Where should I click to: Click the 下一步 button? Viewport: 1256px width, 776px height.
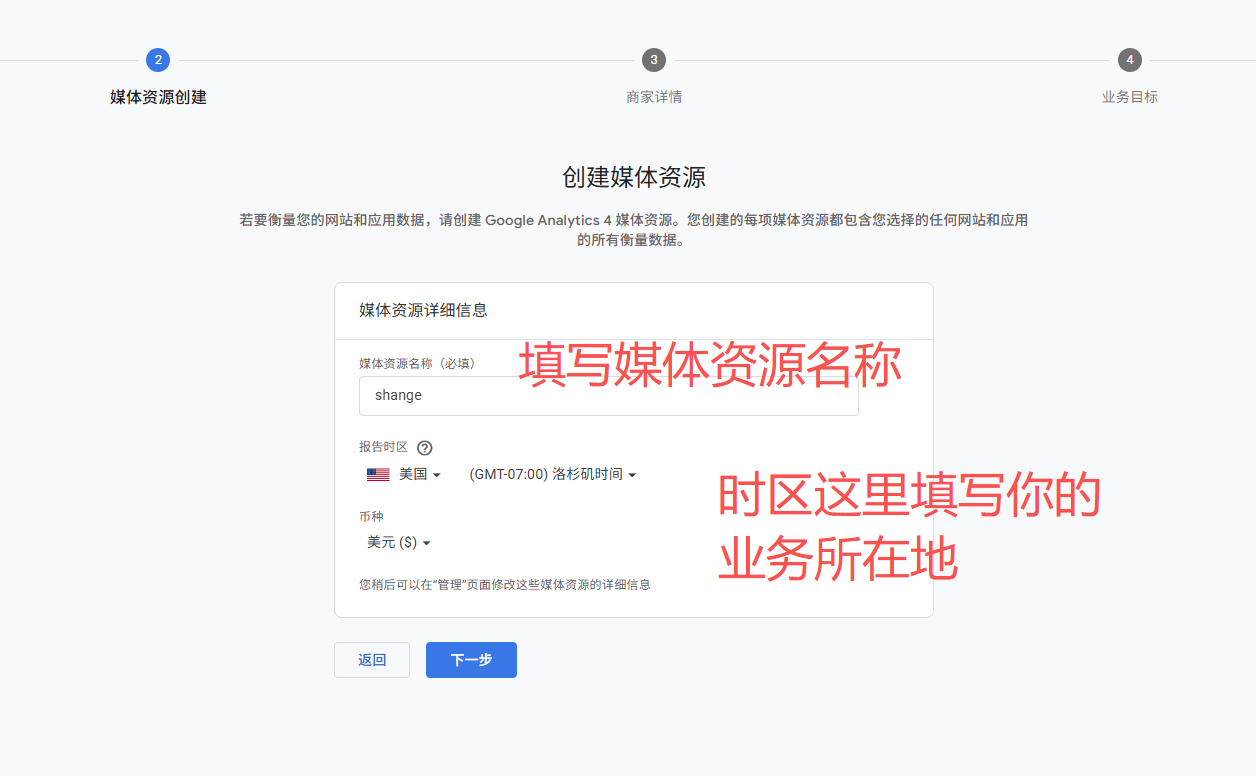coord(471,660)
